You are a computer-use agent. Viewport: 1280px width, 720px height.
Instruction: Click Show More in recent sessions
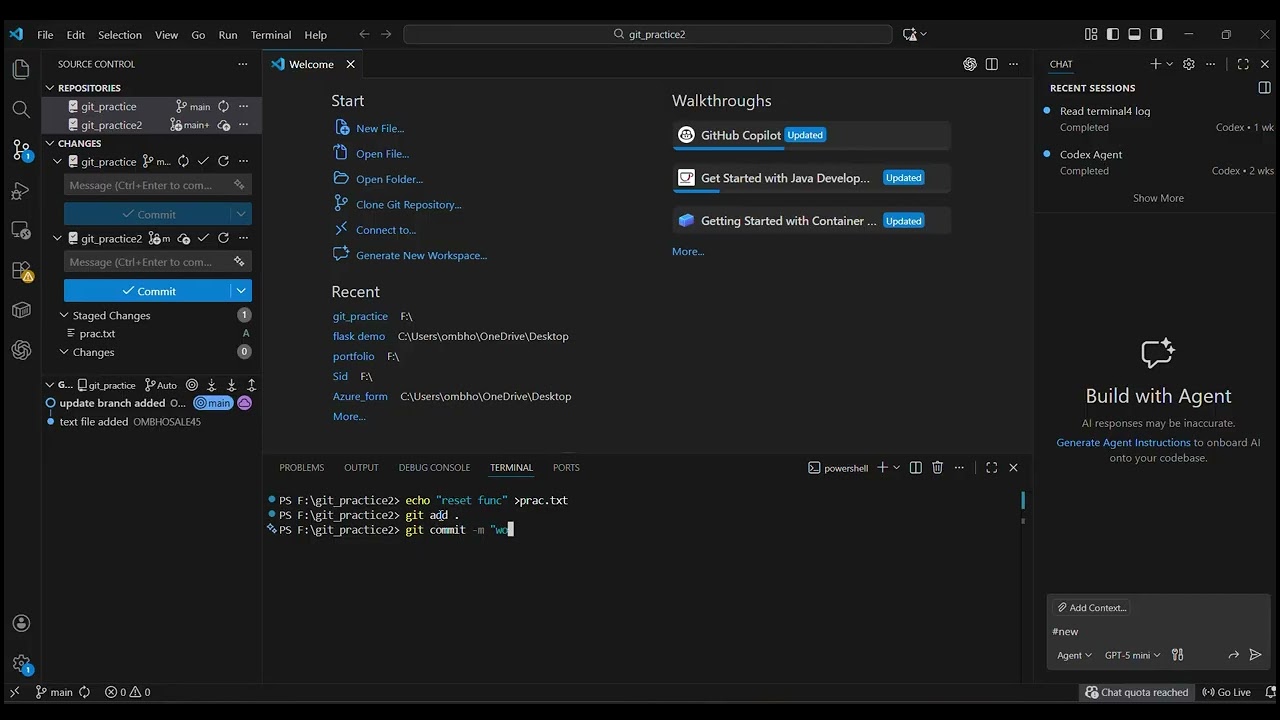click(x=1158, y=198)
